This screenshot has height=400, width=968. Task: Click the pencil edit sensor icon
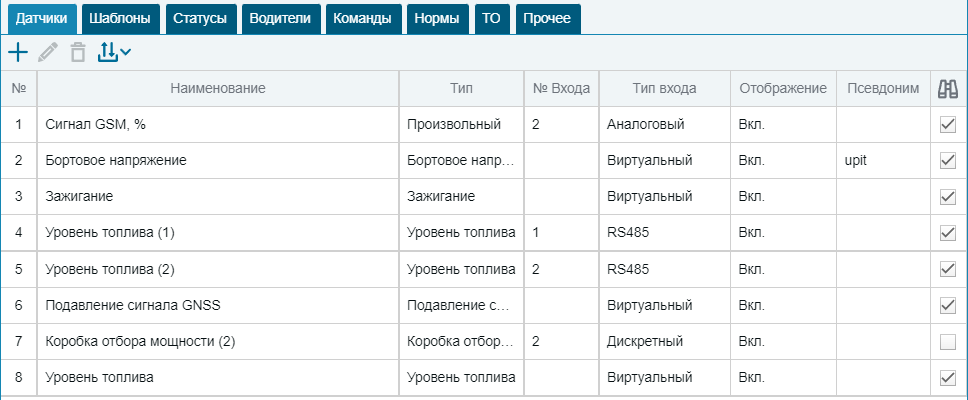pyautogui.click(x=48, y=52)
